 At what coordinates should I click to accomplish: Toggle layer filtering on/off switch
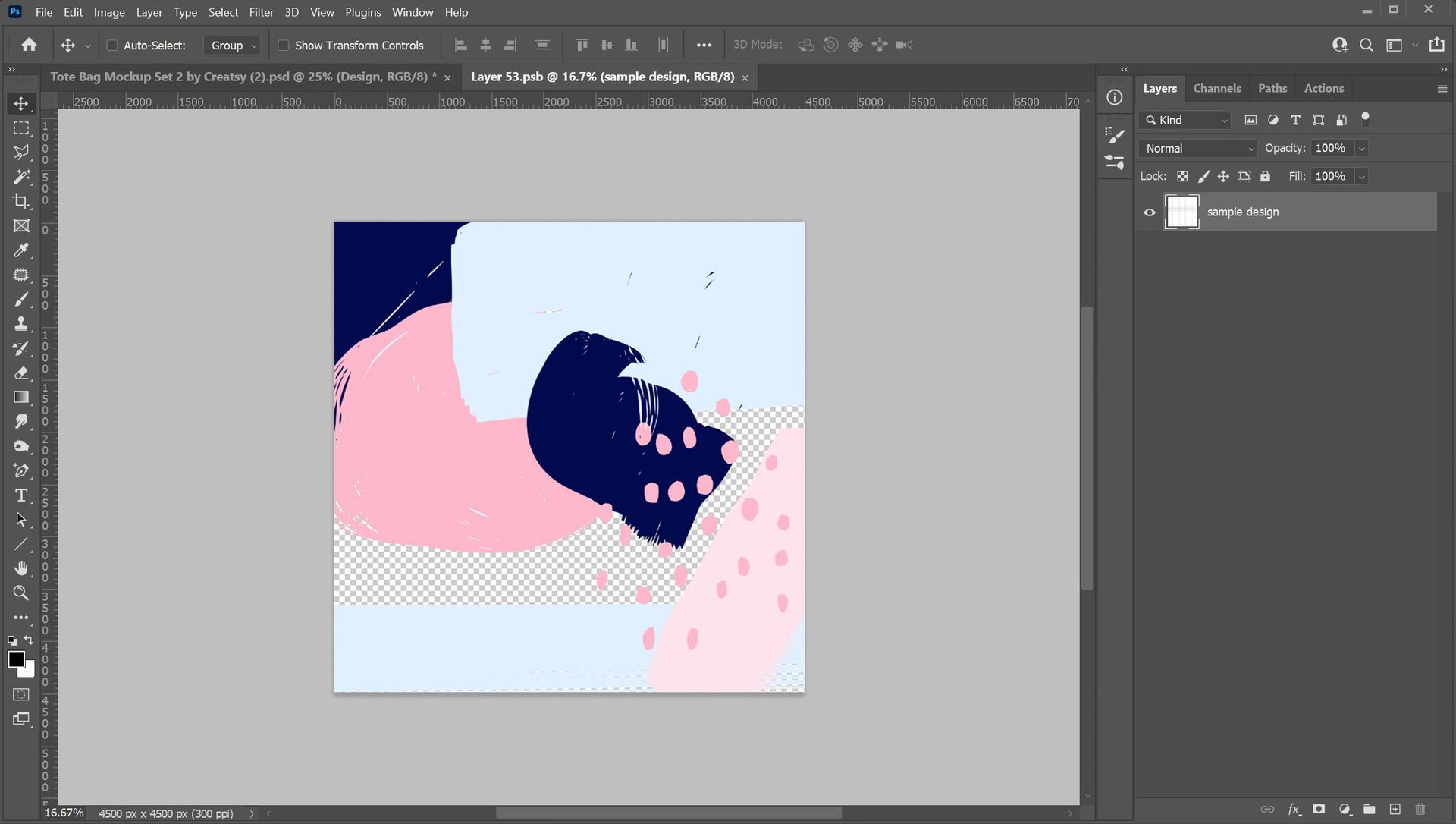click(1366, 118)
